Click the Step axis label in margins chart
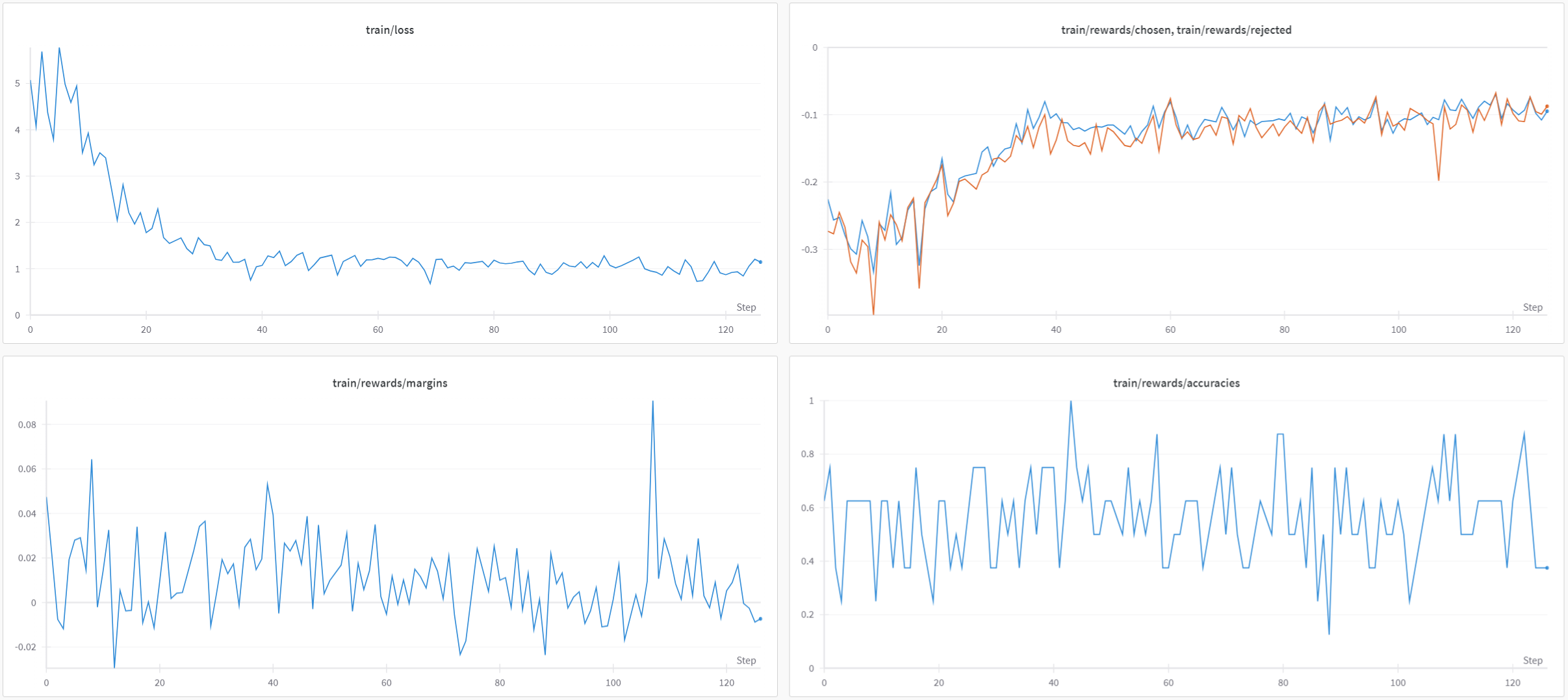Screen dimensions: 1568x700 pyautogui.click(x=746, y=660)
